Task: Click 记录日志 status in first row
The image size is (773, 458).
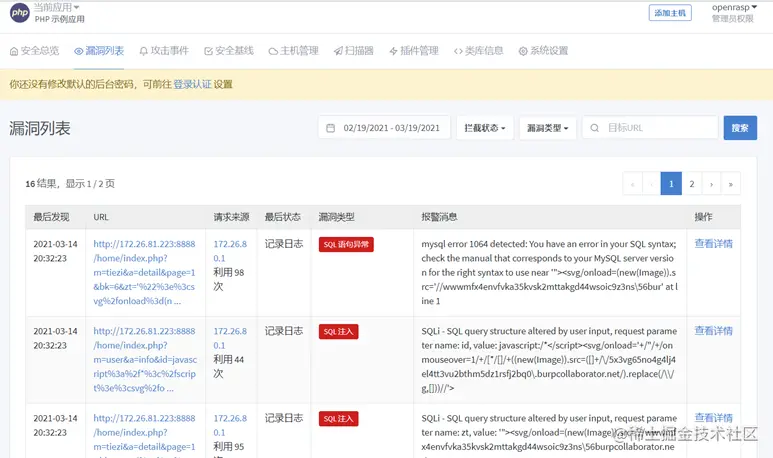Action: click(x=284, y=244)
